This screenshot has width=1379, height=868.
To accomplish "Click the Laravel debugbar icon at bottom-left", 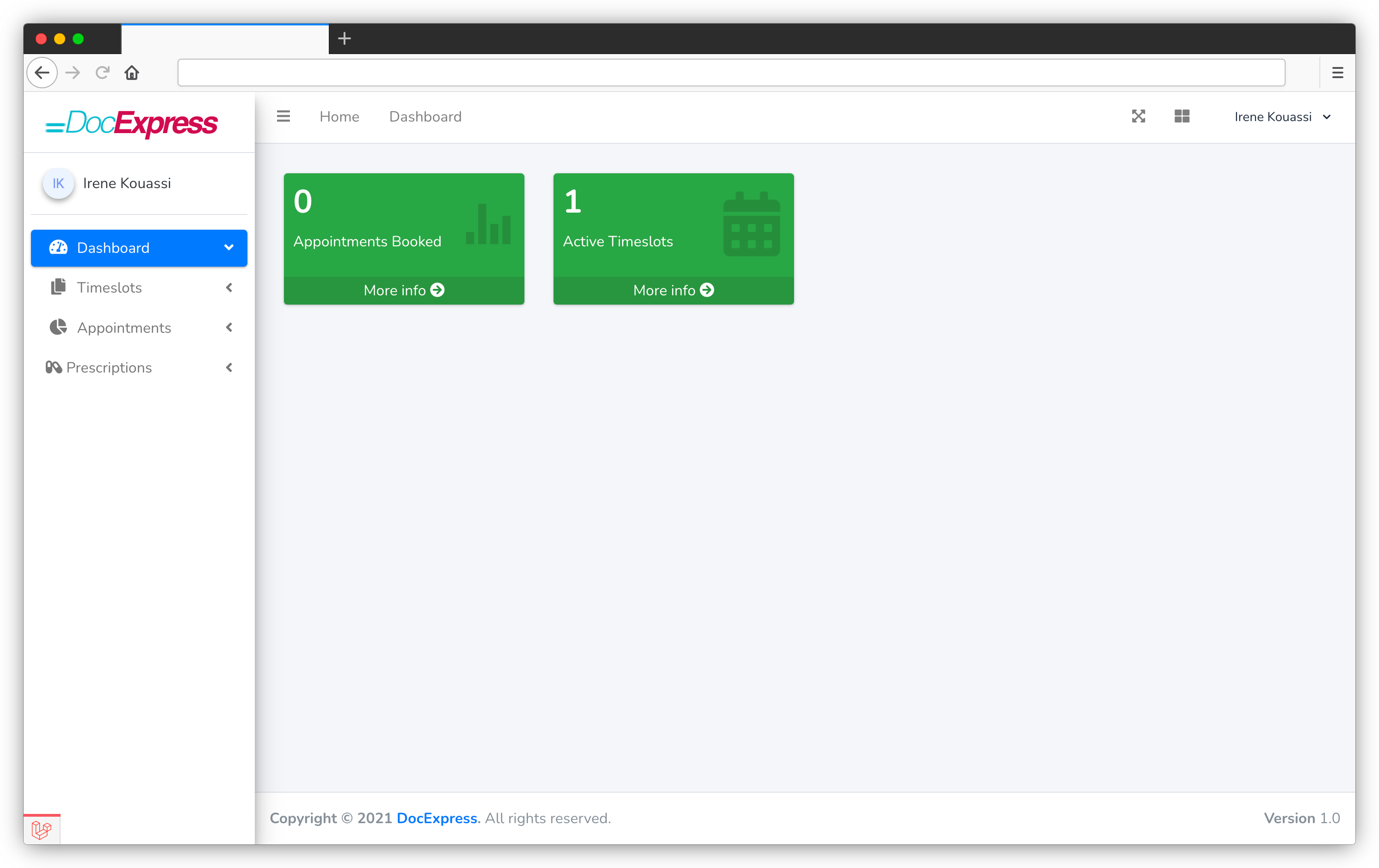I will coord(42,829).
